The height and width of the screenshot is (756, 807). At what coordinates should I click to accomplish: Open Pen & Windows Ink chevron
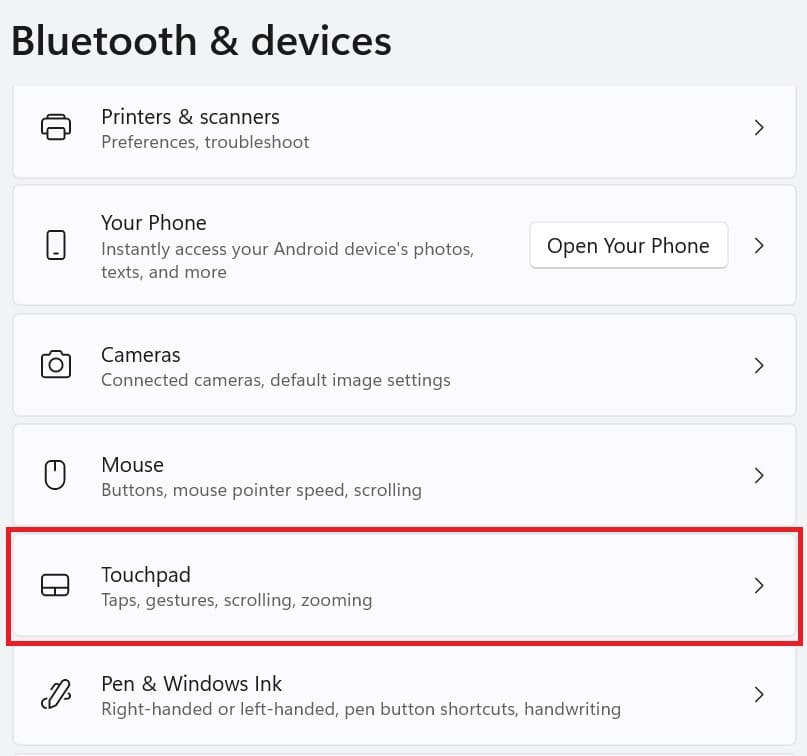click(759, 695)
